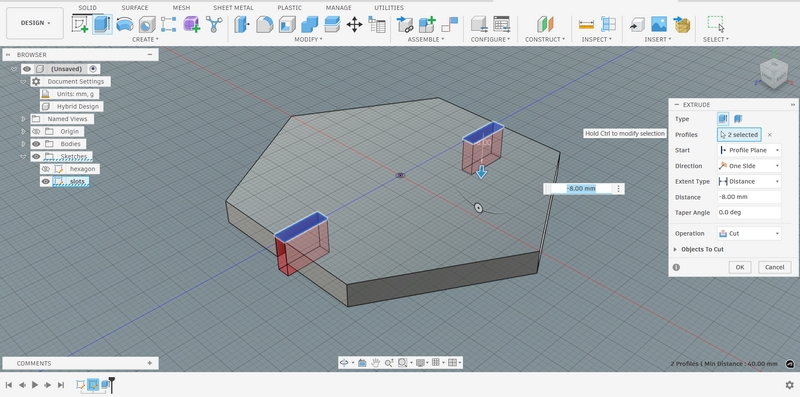The width and height of the screenshot is (800, 397).
Task: Click the blue extrude distance arrow manipulator
Action: point(481,172)
